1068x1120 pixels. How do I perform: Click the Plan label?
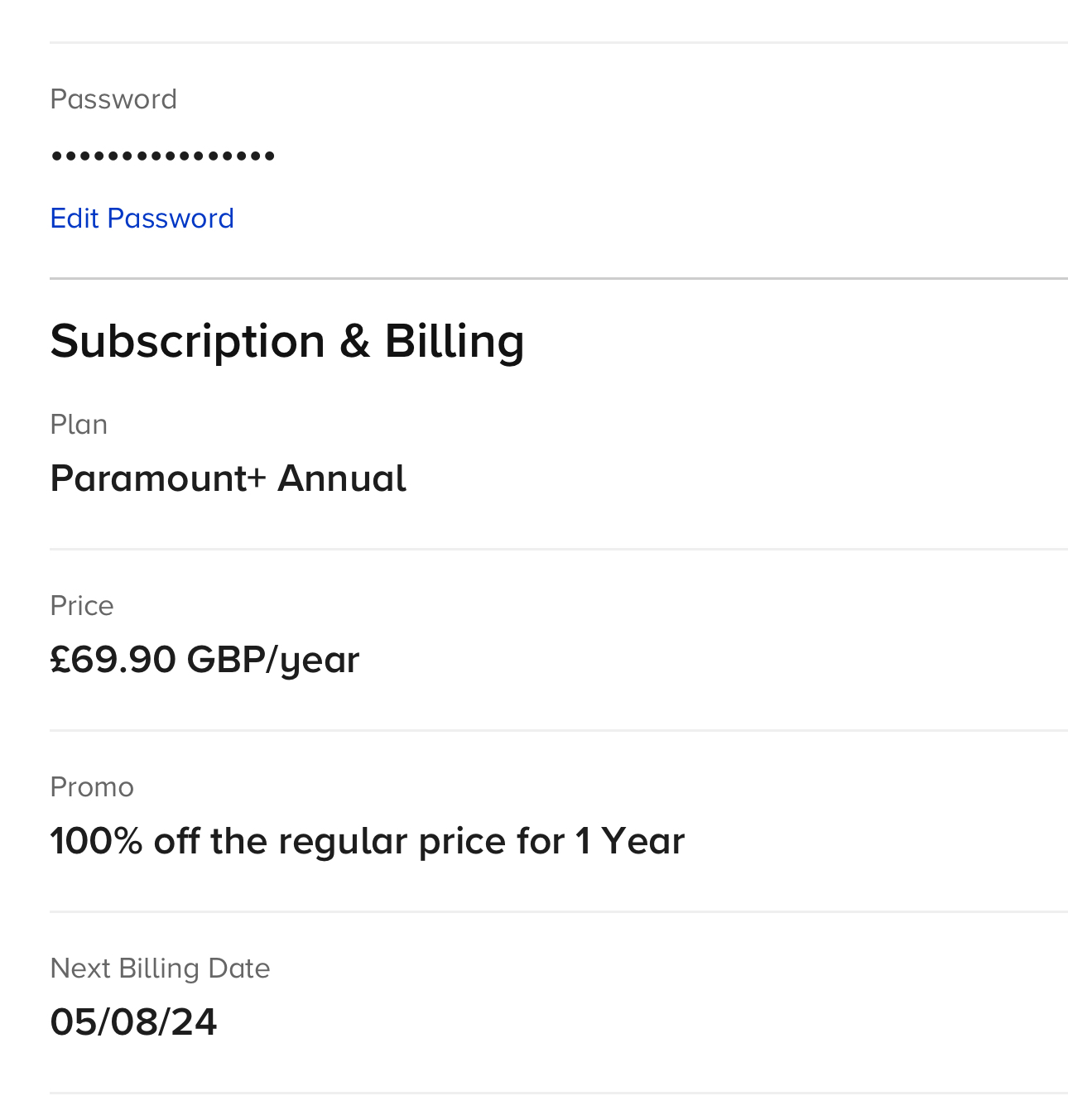point(79,425)
